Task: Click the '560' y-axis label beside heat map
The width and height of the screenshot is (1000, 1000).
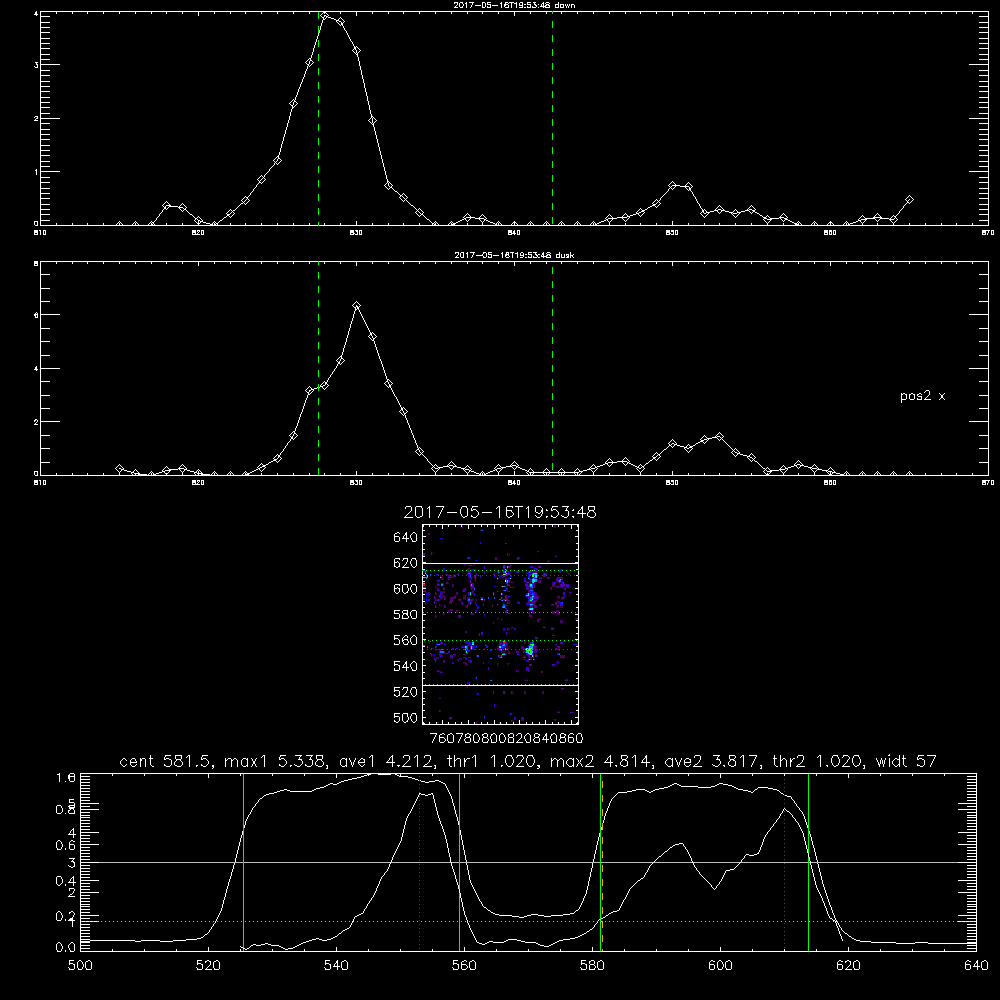Action: pyautogui.click(x=406, y=640)
